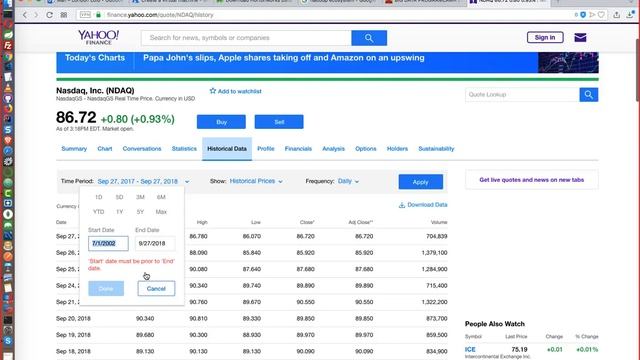
Task: Open the Frequency Daily dropdown
Action: (348, 181)
